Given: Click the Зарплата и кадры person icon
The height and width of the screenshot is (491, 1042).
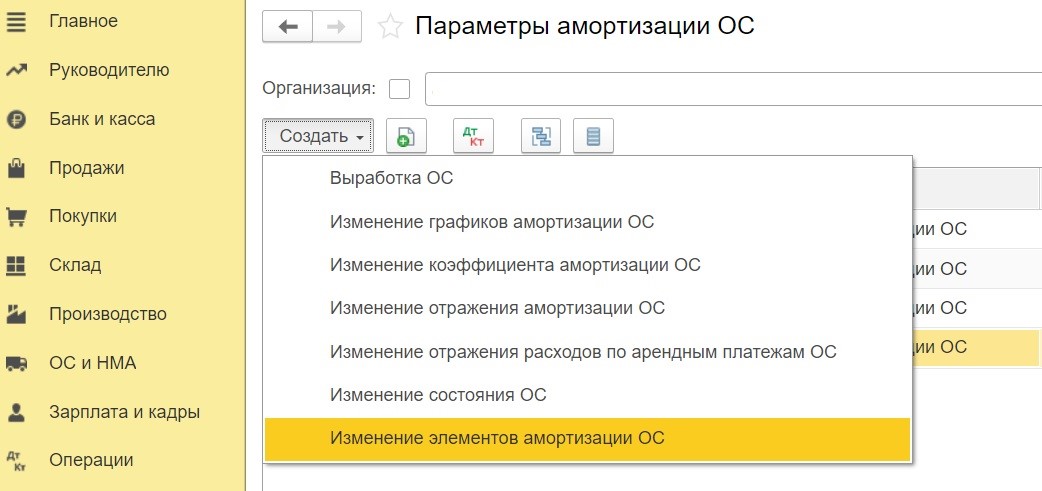Looking at the screenshot, I should (x=16, y=412).
